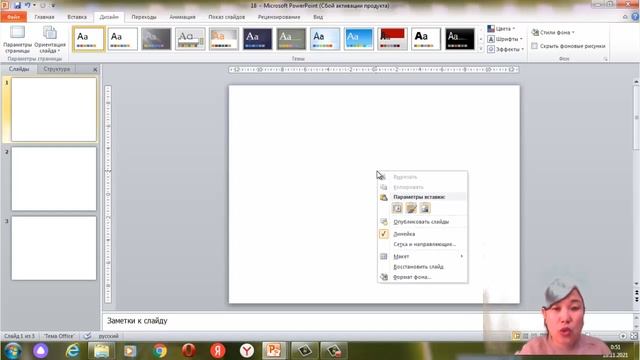Screen dimensions: 640x360
Task: Switch to the Показ слайдов ribbon tab
Action: point(227,17)
